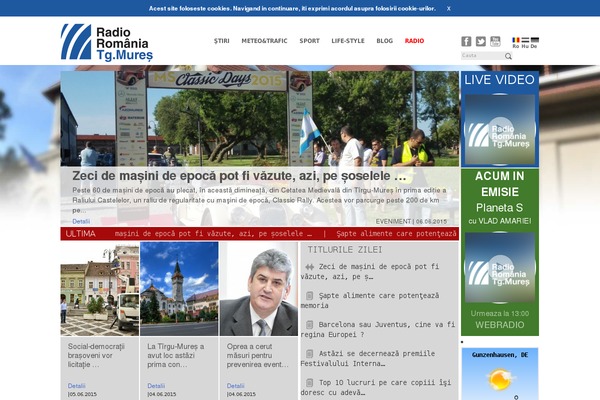The width and height of the screenshot is (600, 400).
Task: Dismiss the cookie notice X
Action: pyautogui.click(x=448, y=8)
